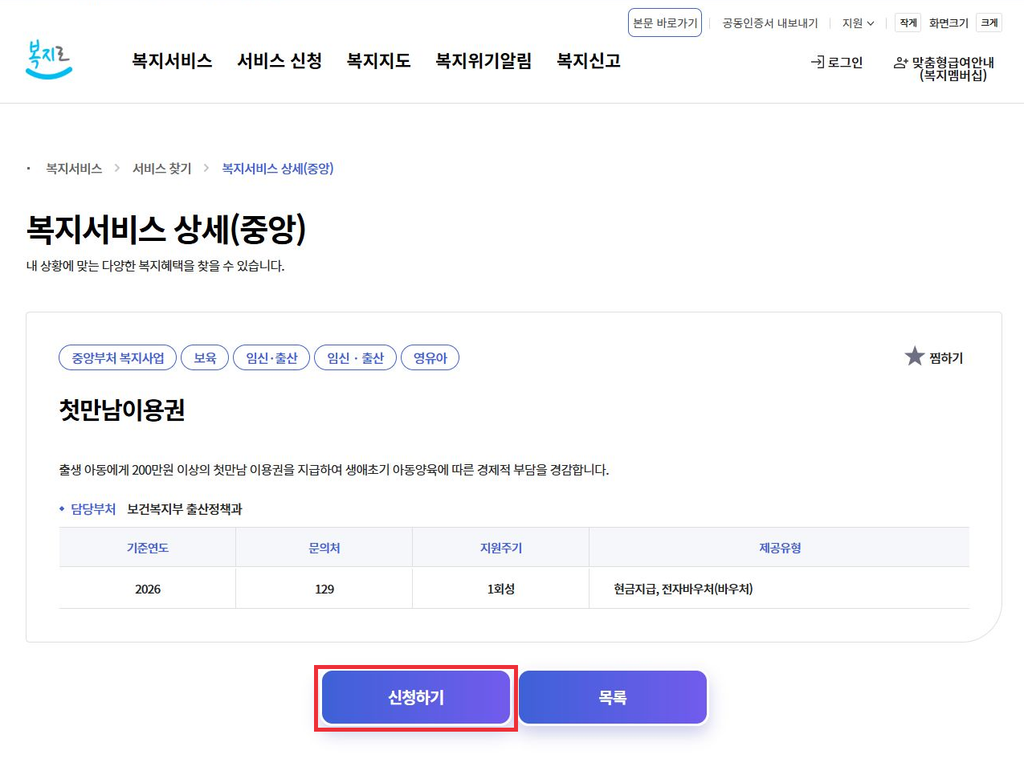Click the 중앙부처 복지사업 tag
The height and width of the screenshot is (759, 1024).
(118, 358)
